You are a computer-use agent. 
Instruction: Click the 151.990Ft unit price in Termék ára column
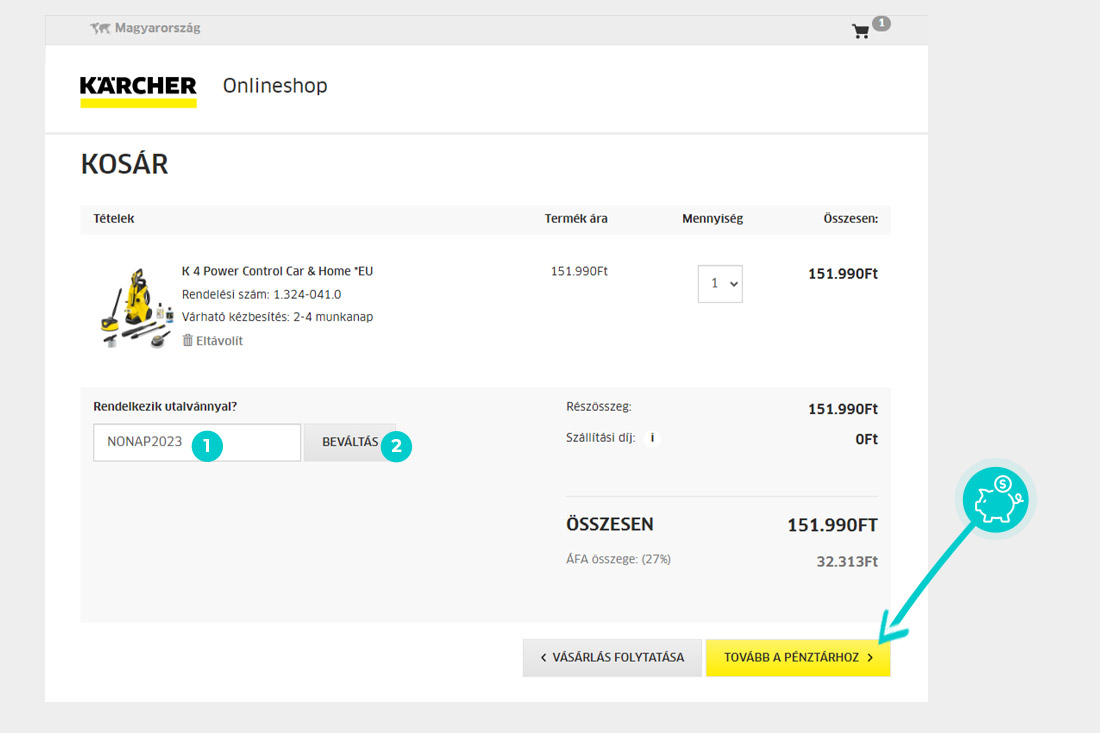click(x=579, y=271)
